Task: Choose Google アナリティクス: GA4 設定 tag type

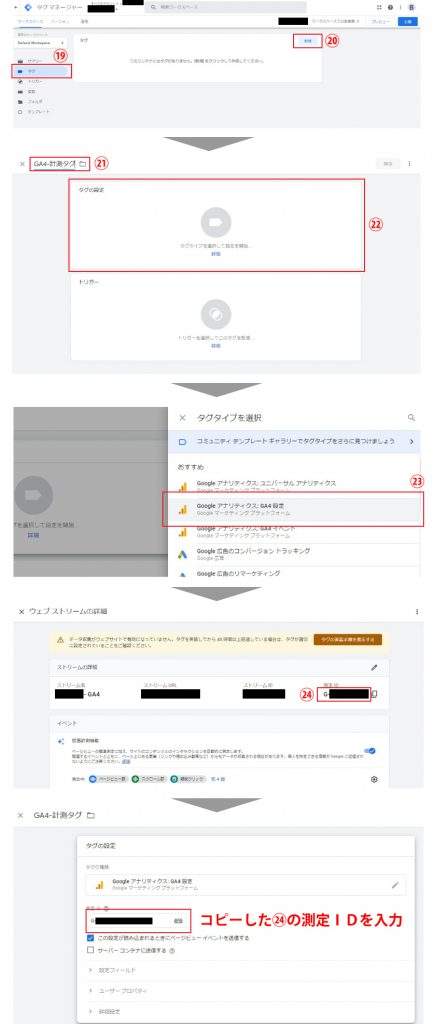Action: (x=296, y=509)
